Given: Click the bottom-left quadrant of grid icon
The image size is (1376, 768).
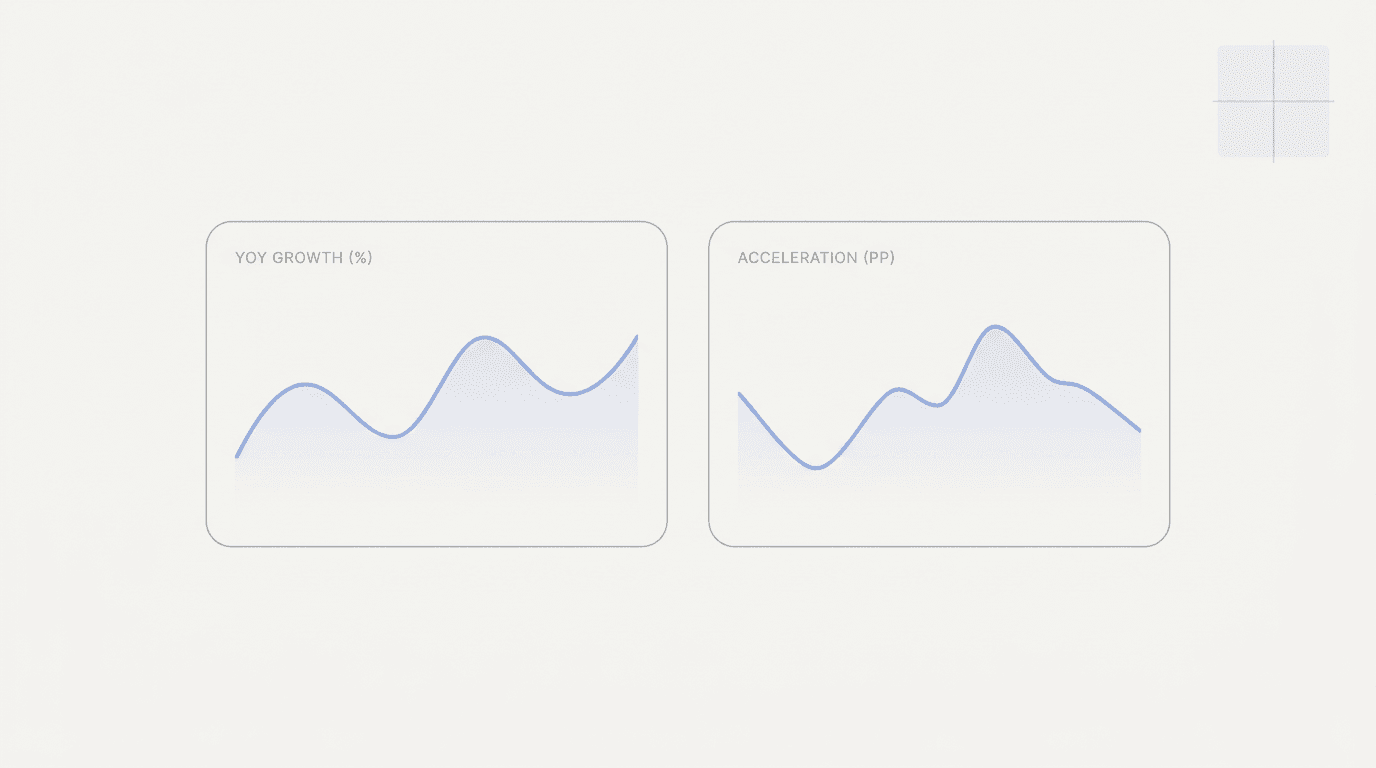Looking at the screenshot, I should 1245,130.
